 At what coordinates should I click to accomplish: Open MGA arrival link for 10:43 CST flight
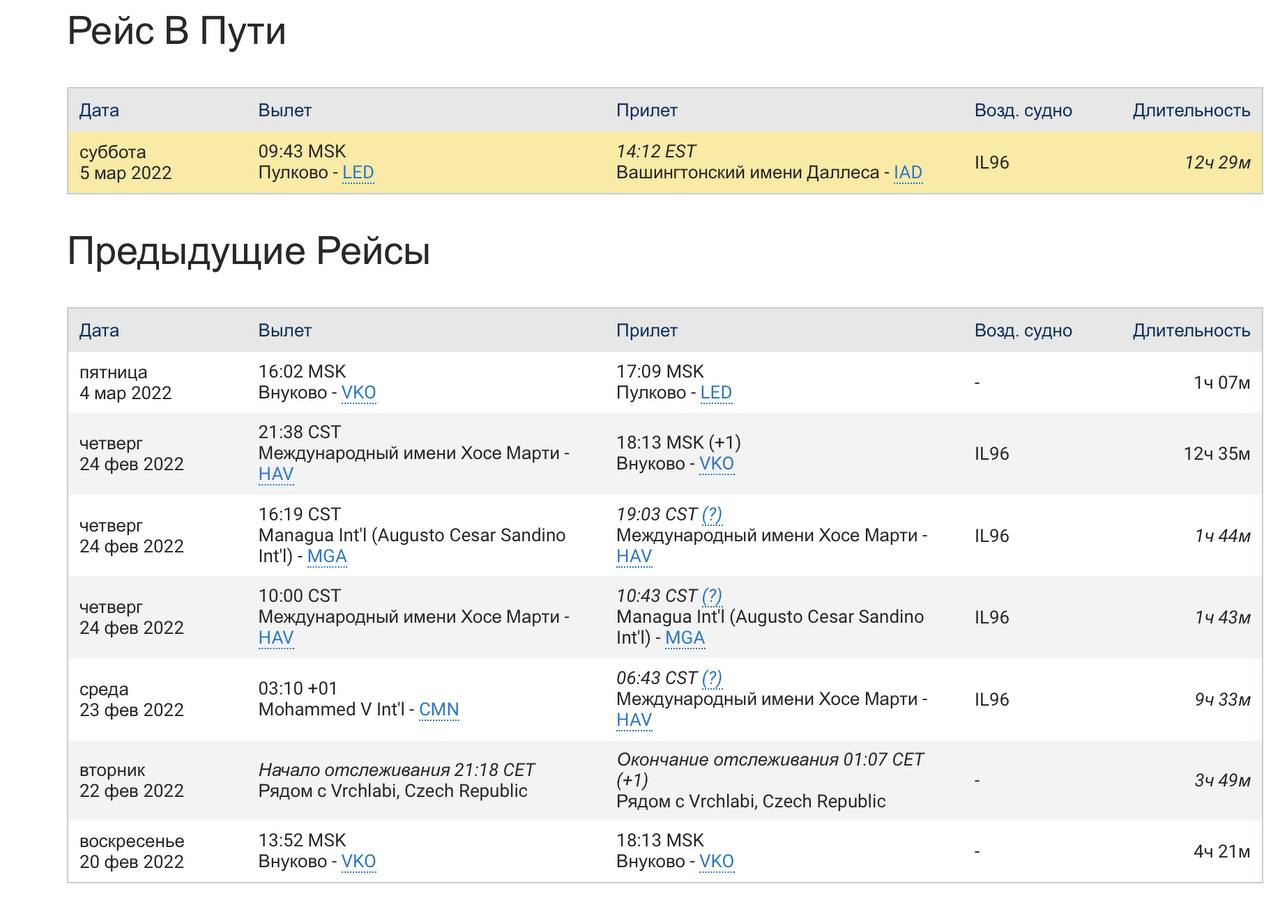point(684,638)
